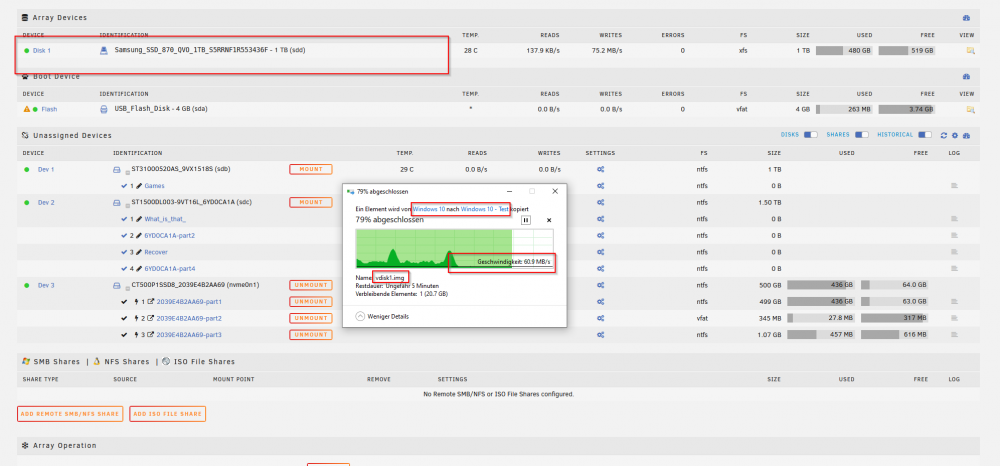View log icon for What_is_that_ partition
The height and width of the screenshot is (466, 1000).
(x=955, y=219)
